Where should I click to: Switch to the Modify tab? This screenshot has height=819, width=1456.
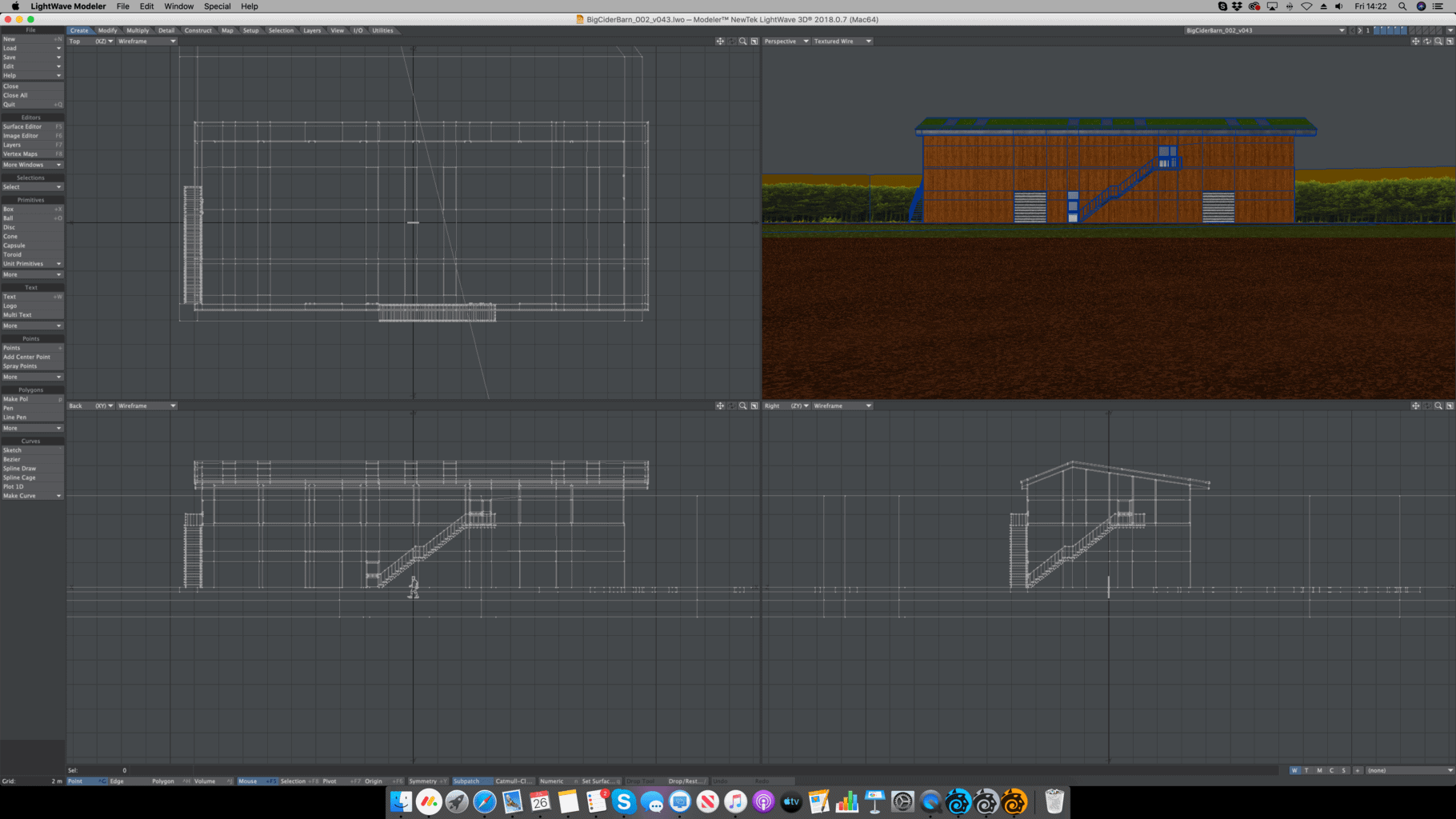(x=107, y=30)
